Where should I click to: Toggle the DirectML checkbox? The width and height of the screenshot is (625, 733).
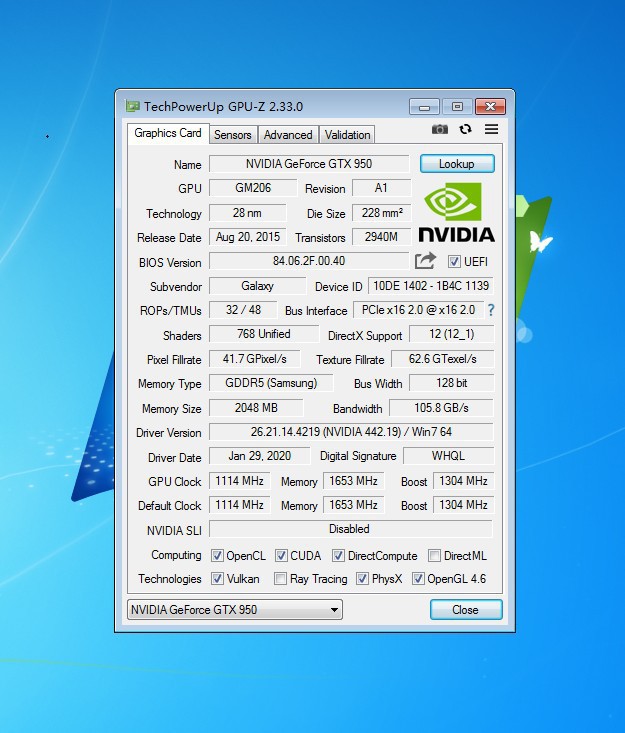[x=434, y=555]
